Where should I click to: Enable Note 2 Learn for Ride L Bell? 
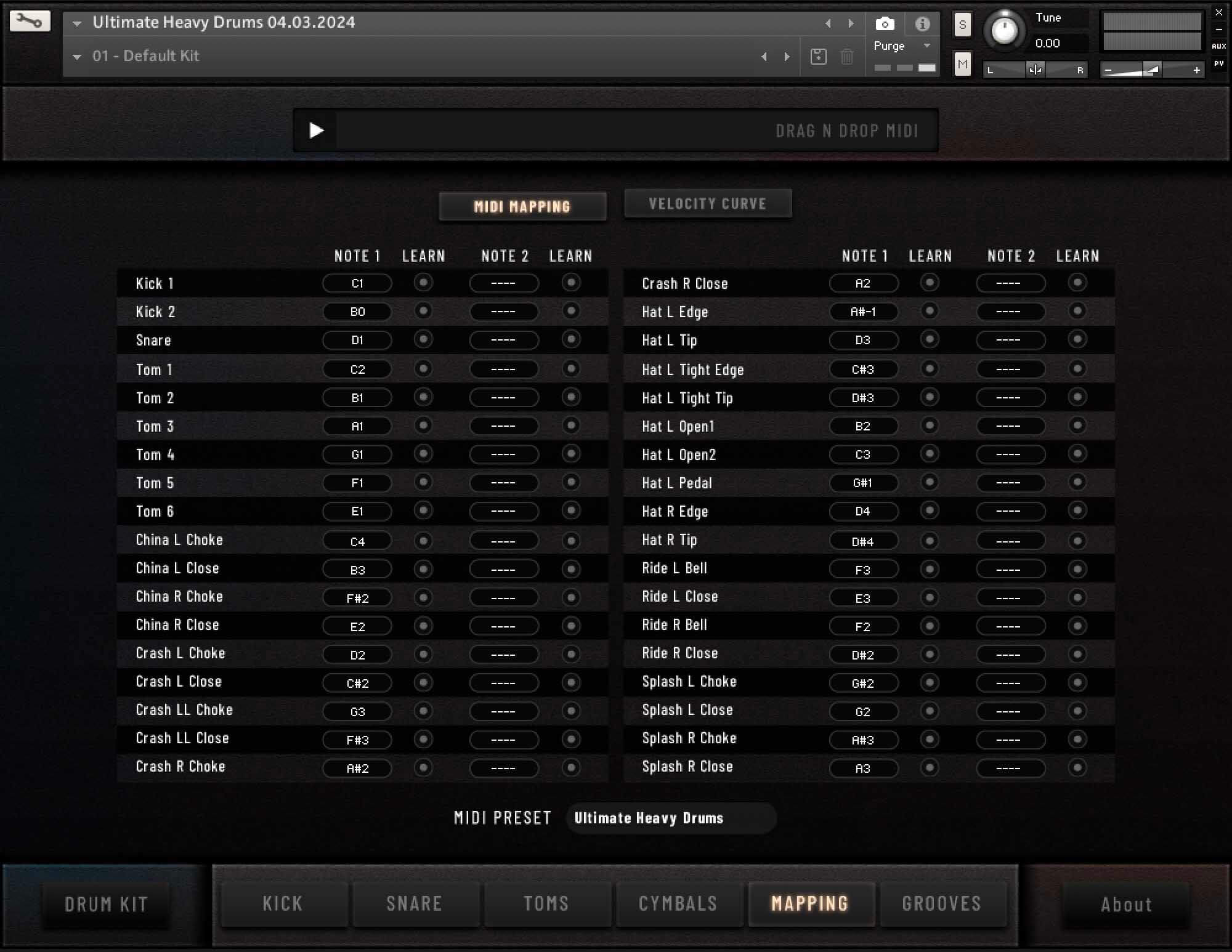tap(1077, 569)
